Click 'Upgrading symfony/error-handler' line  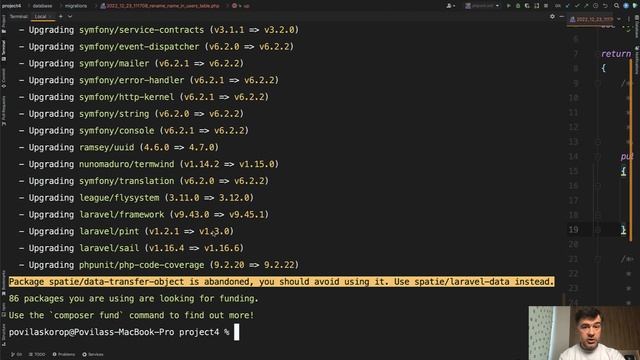tap(149, 80)
